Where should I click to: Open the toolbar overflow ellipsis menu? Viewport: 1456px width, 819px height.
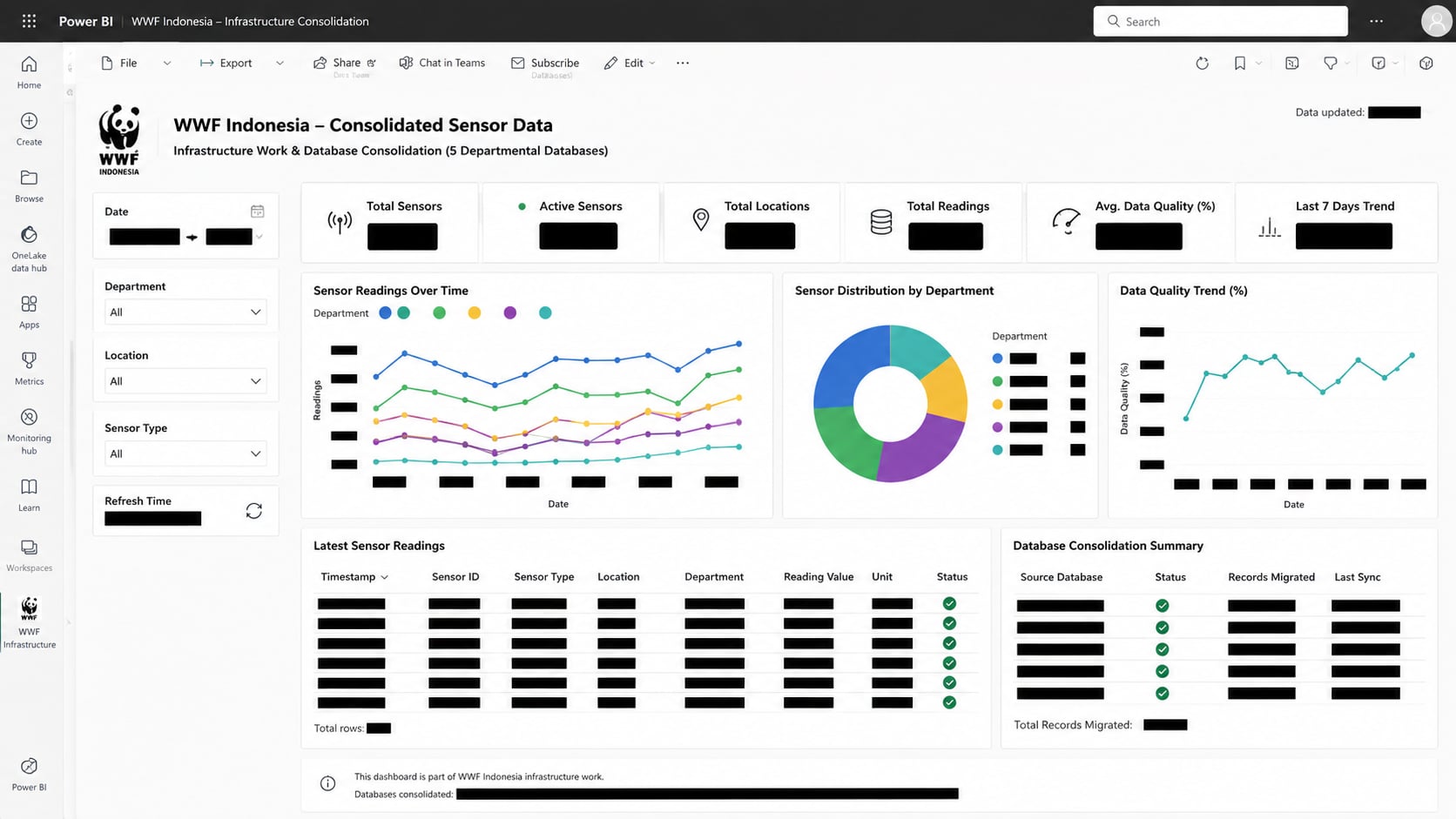coord(683,63)
